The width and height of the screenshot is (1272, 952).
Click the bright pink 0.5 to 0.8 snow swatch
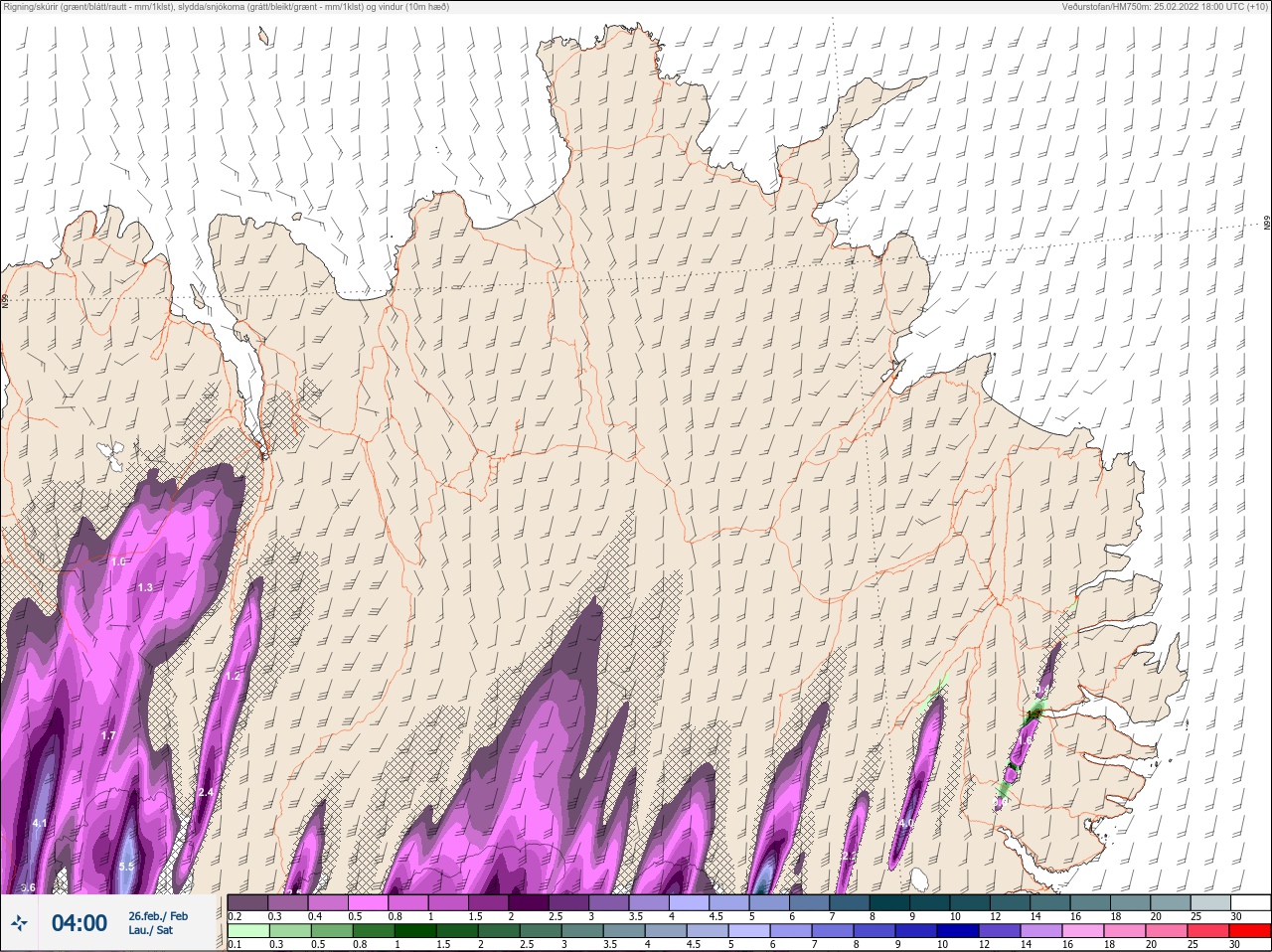(368, 902)
